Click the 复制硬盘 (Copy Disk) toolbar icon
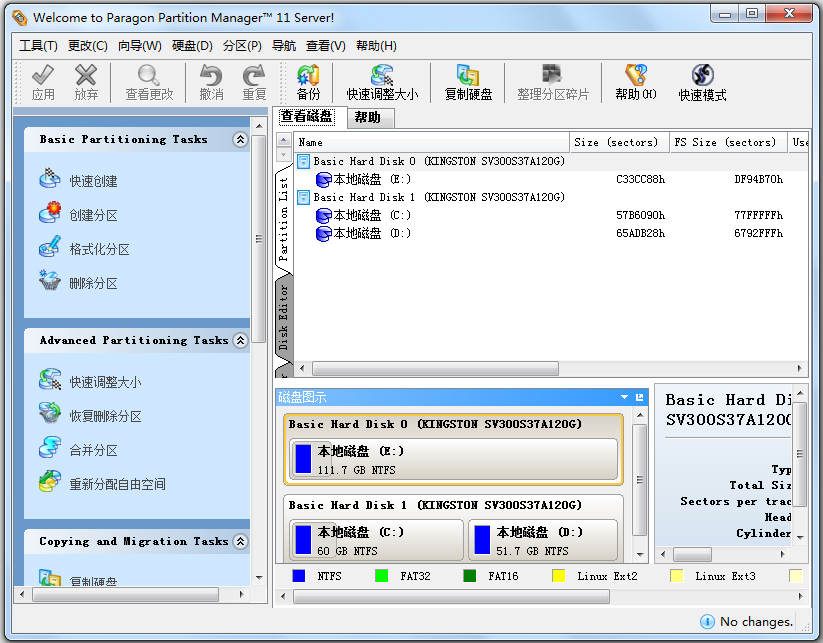This screenshot has width=823, height=643. pos(467,82)
